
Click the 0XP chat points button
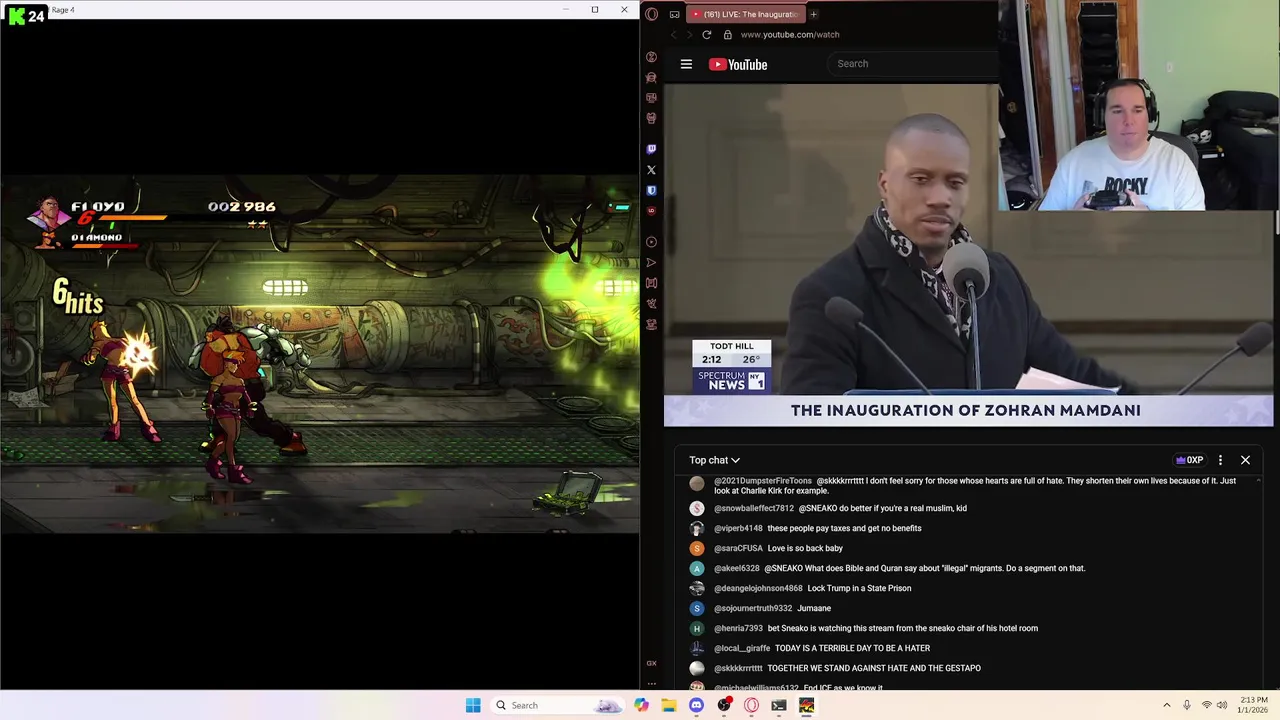pyautogui.click(x=1189, y=460)
